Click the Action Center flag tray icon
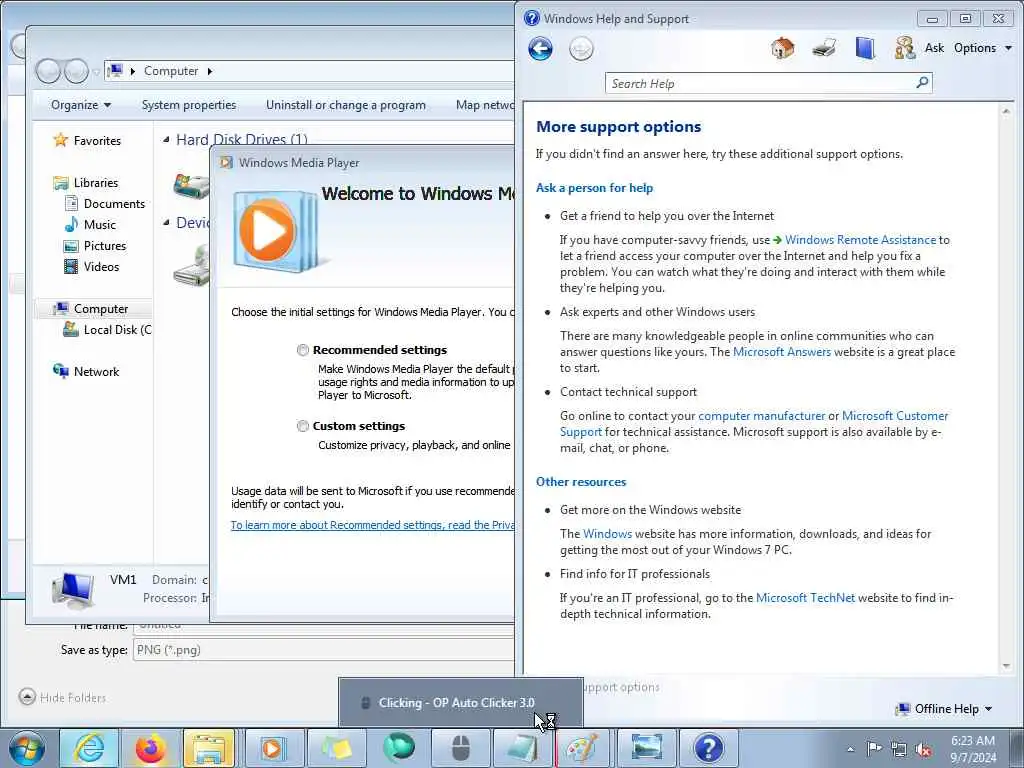 click(874, 749)
